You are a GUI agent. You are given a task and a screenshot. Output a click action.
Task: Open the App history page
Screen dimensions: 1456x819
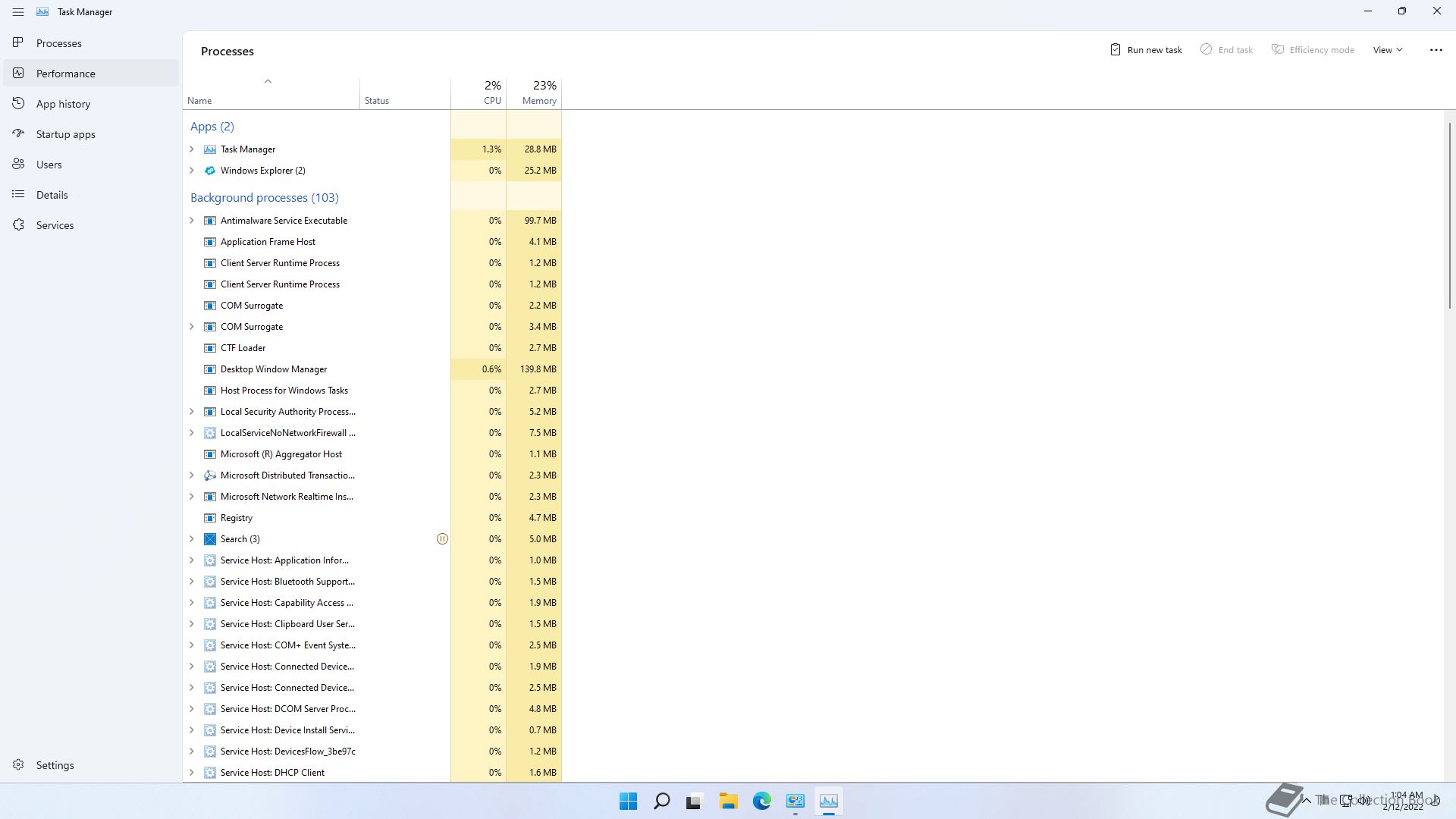91,104
